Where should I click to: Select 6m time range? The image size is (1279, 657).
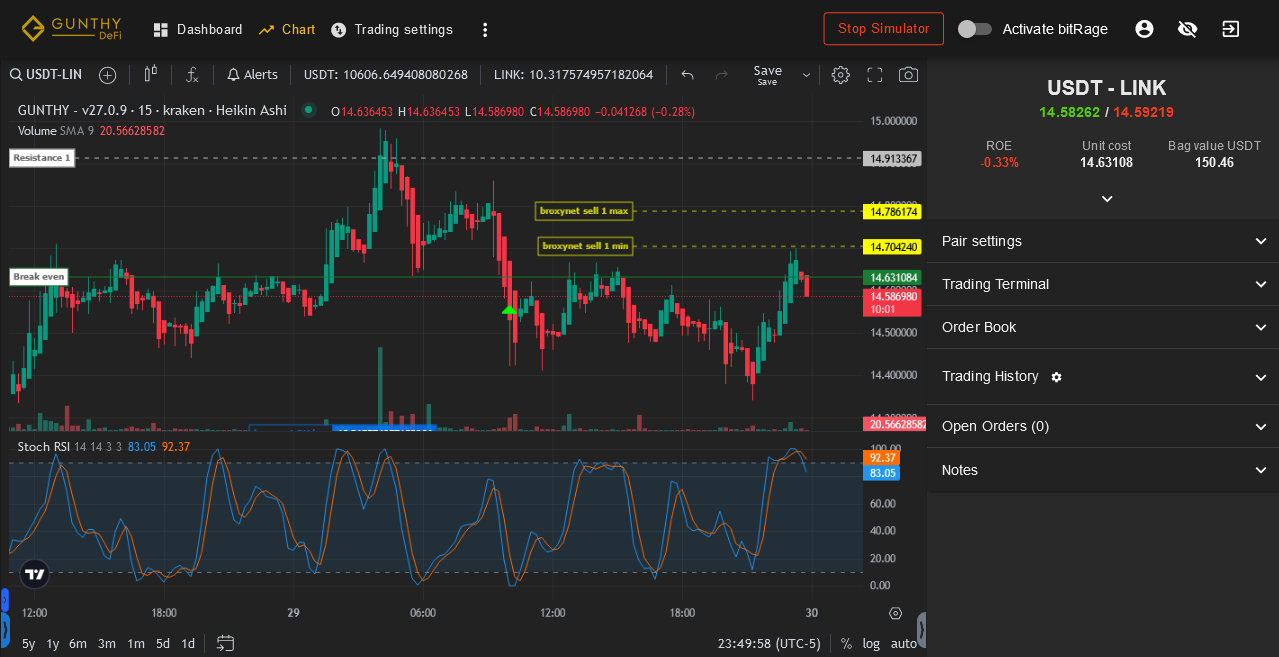[78, 643]
